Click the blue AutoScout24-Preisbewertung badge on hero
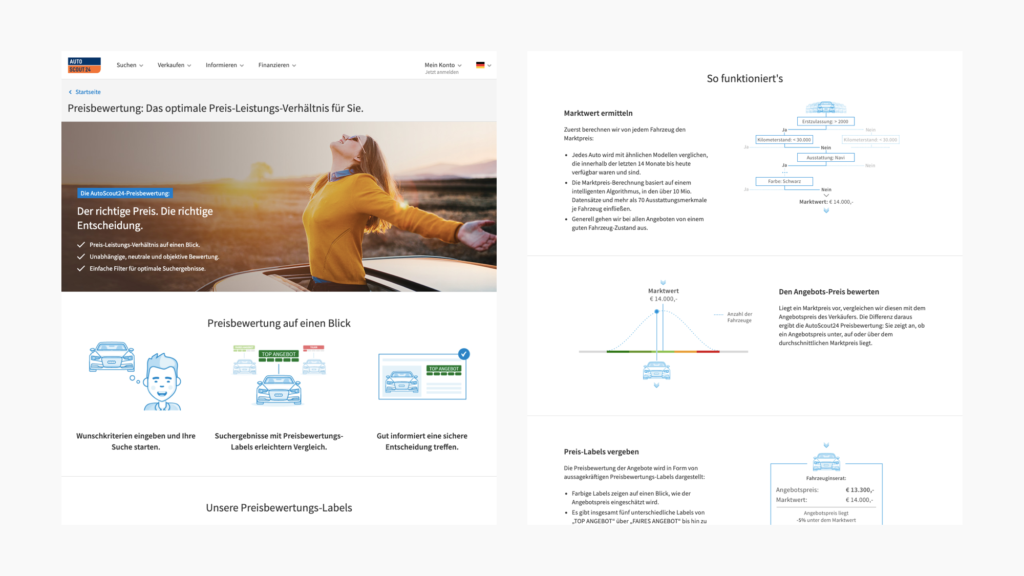The image size is (1024, 576). click(125, 192)
